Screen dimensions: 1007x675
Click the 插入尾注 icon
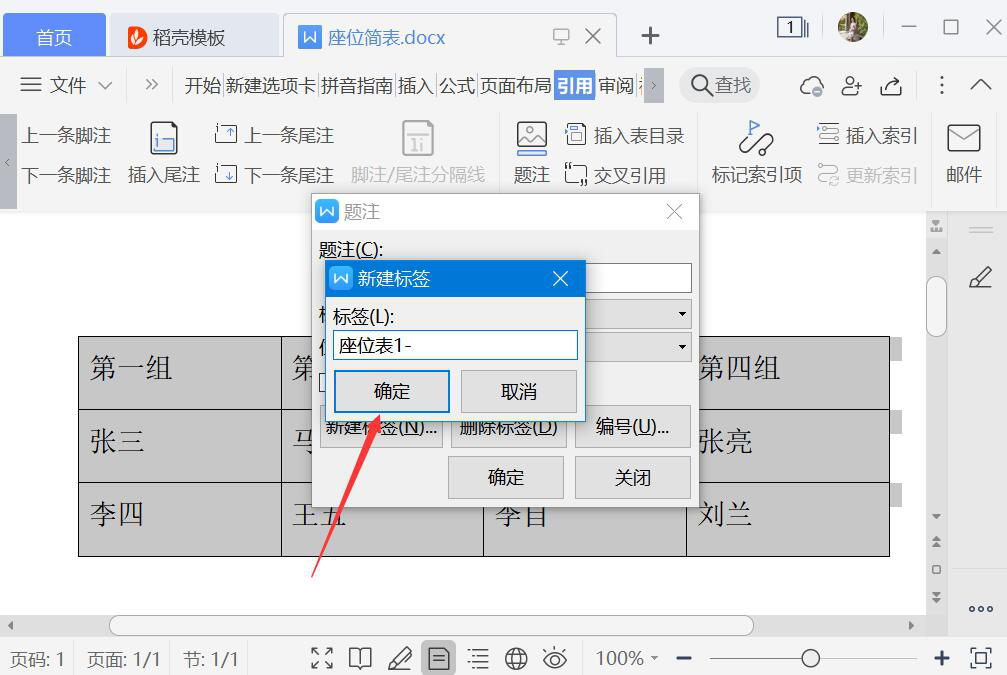[x=164, y=139]
